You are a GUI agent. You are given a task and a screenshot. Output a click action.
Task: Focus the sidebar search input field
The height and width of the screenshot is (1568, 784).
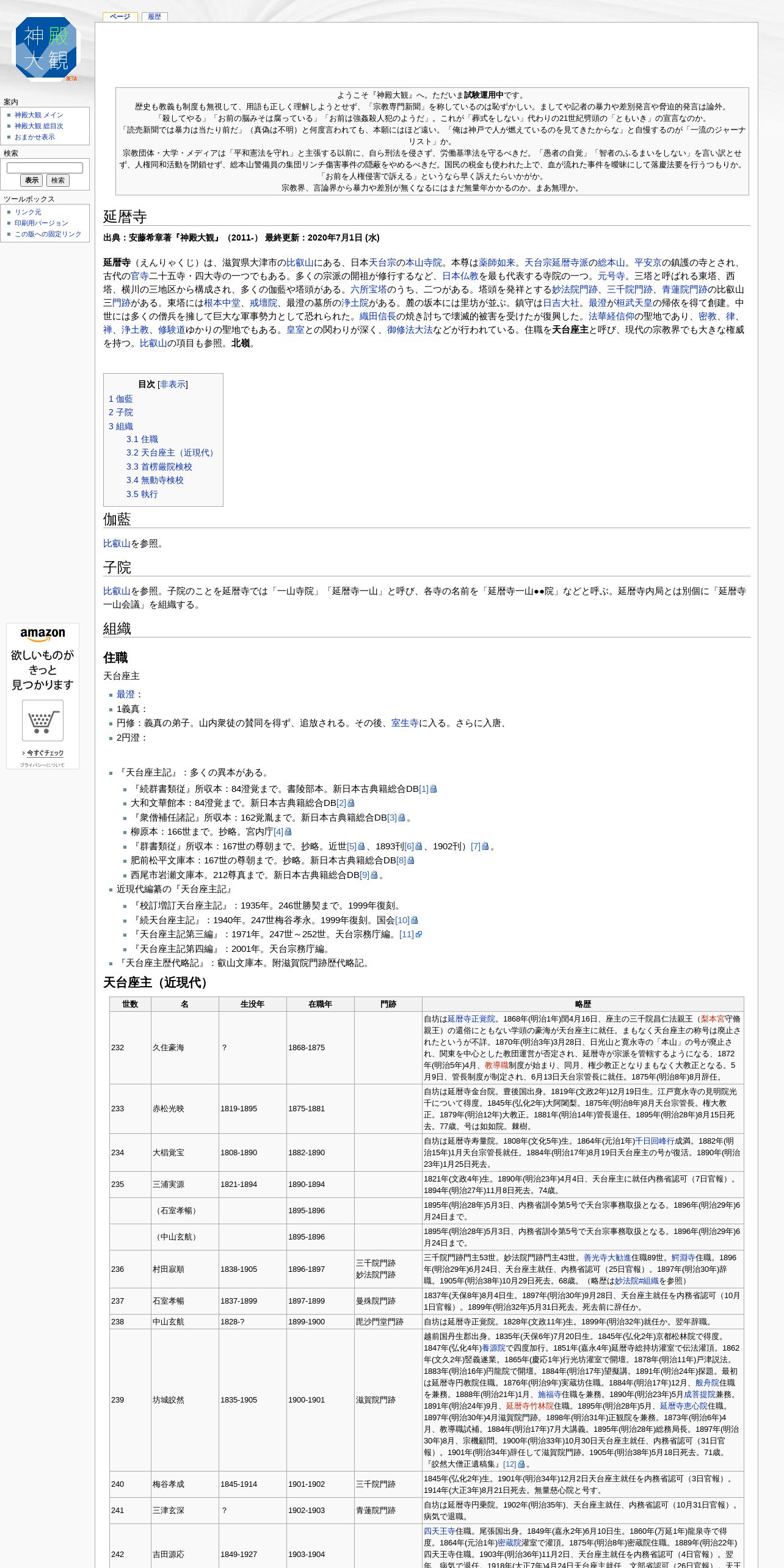[45, 167]
